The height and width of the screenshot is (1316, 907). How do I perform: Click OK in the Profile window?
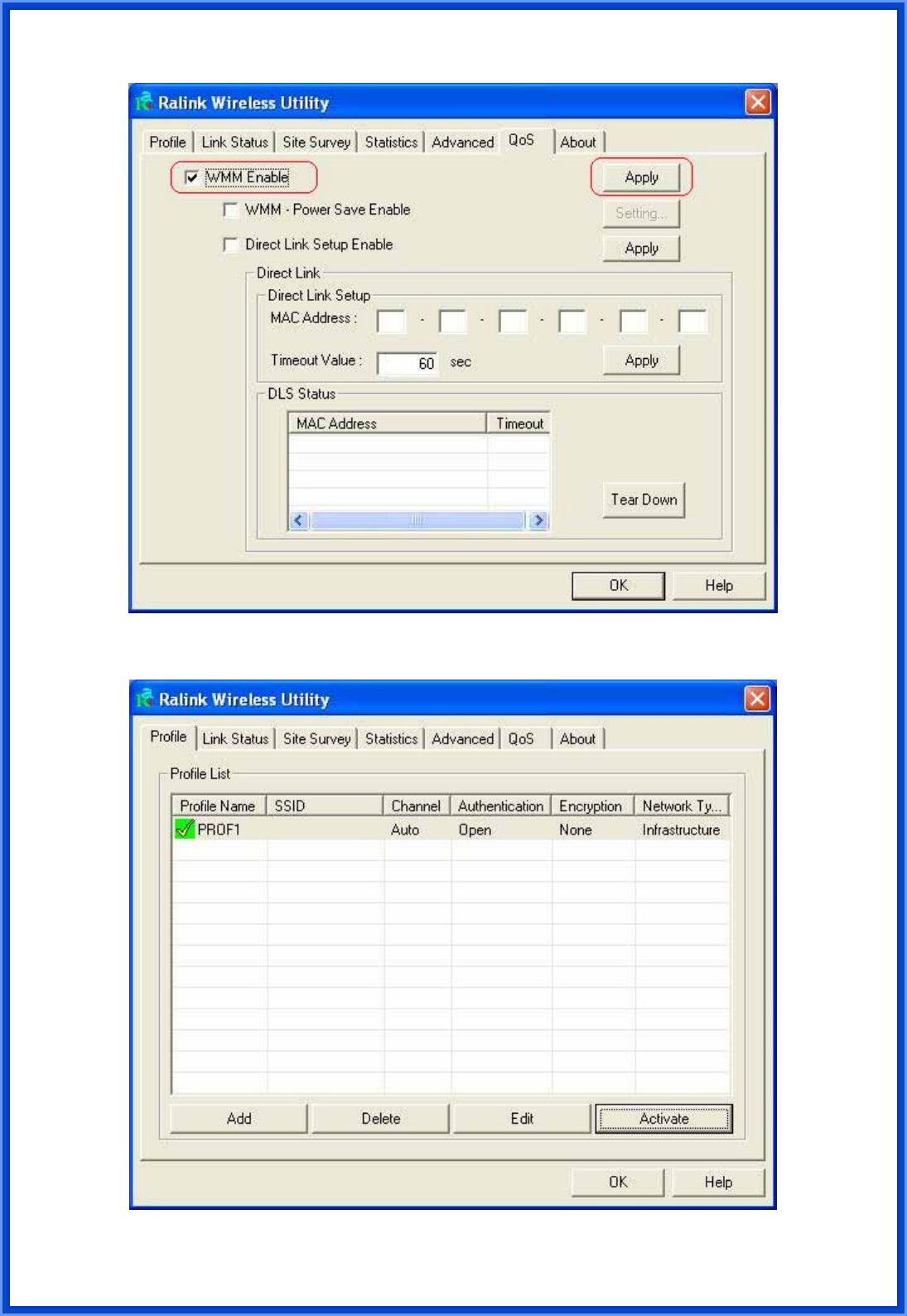[618, 1182]
